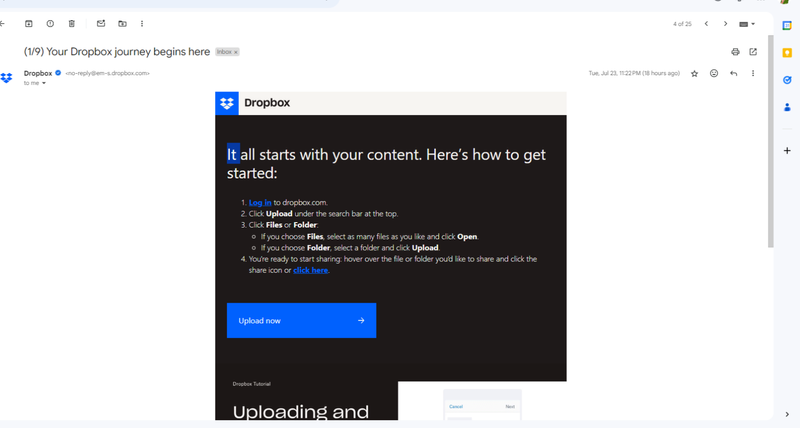Follow the 'click here' share link
The image size is (800, 428).
click(310, 270)
